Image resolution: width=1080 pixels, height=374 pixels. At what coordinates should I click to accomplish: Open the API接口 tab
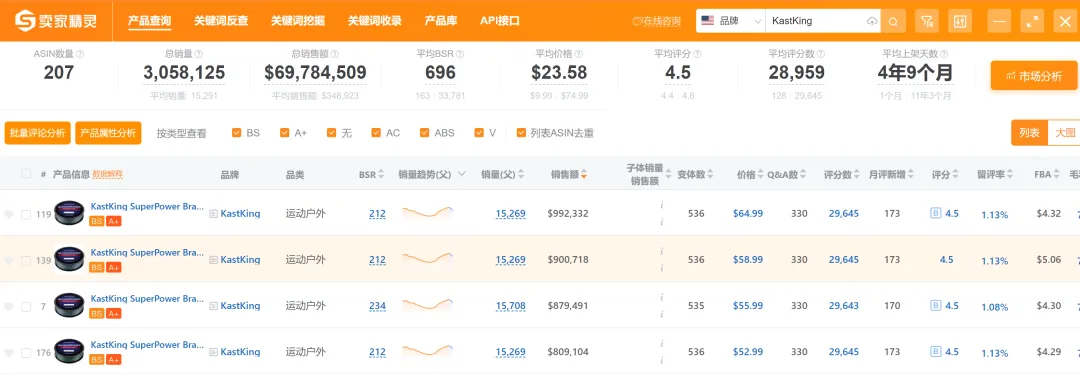tap(500, 21)
